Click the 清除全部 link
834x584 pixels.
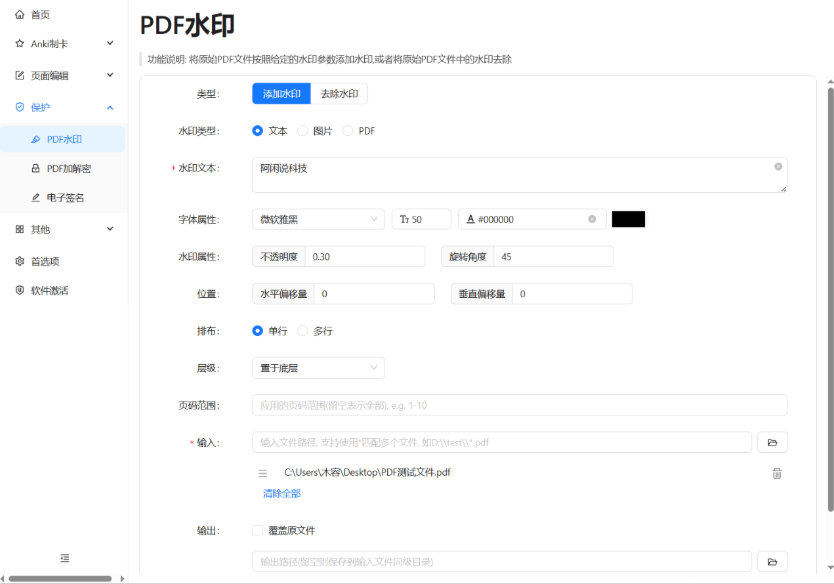(282, 494)
